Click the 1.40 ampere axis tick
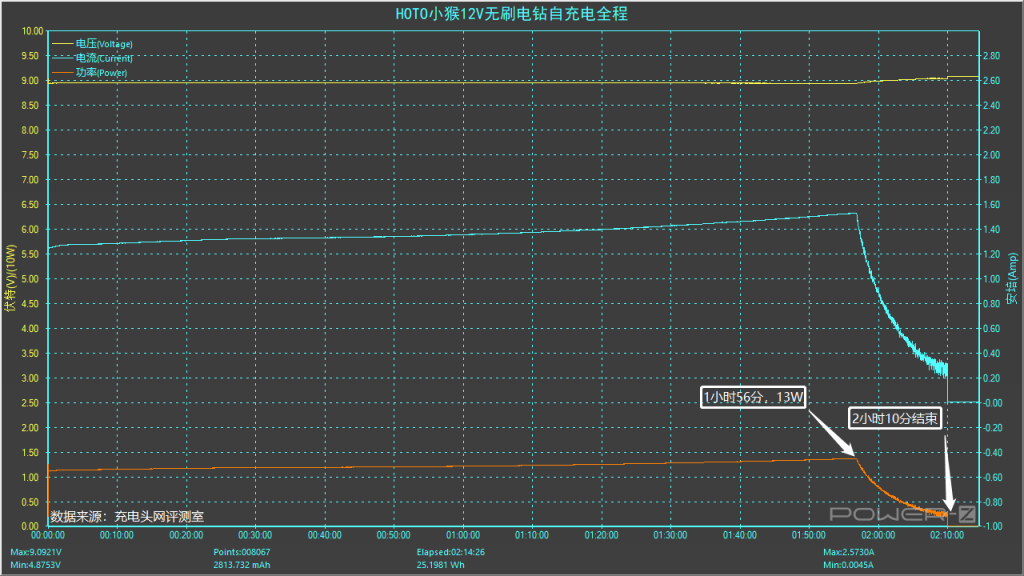Screen dimensions: 1024x576 point(991,230)
